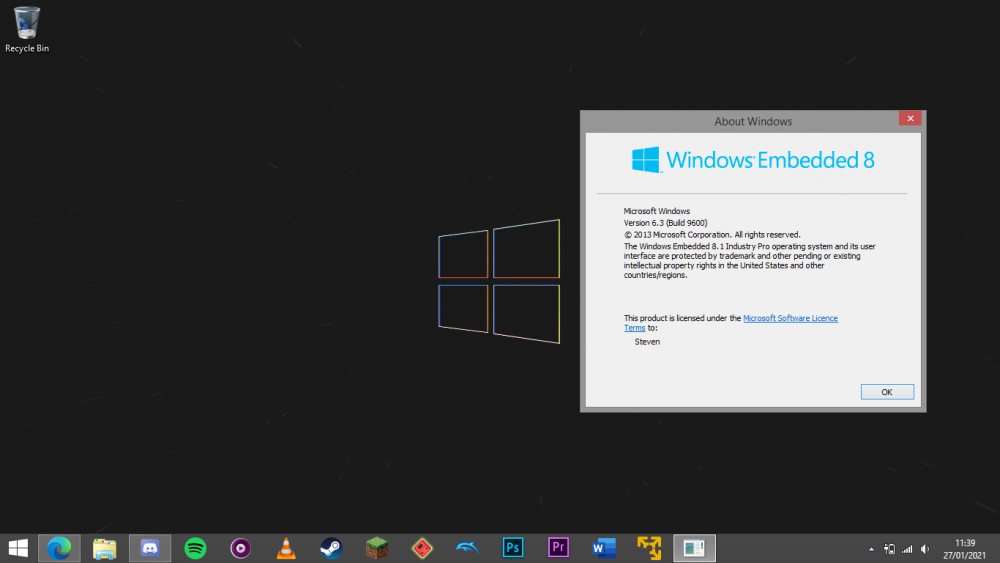This screenshot has width=1000, height=563.
Task: Launch Adobe Photoshop from the taskbar
Action: pos(513,548)
